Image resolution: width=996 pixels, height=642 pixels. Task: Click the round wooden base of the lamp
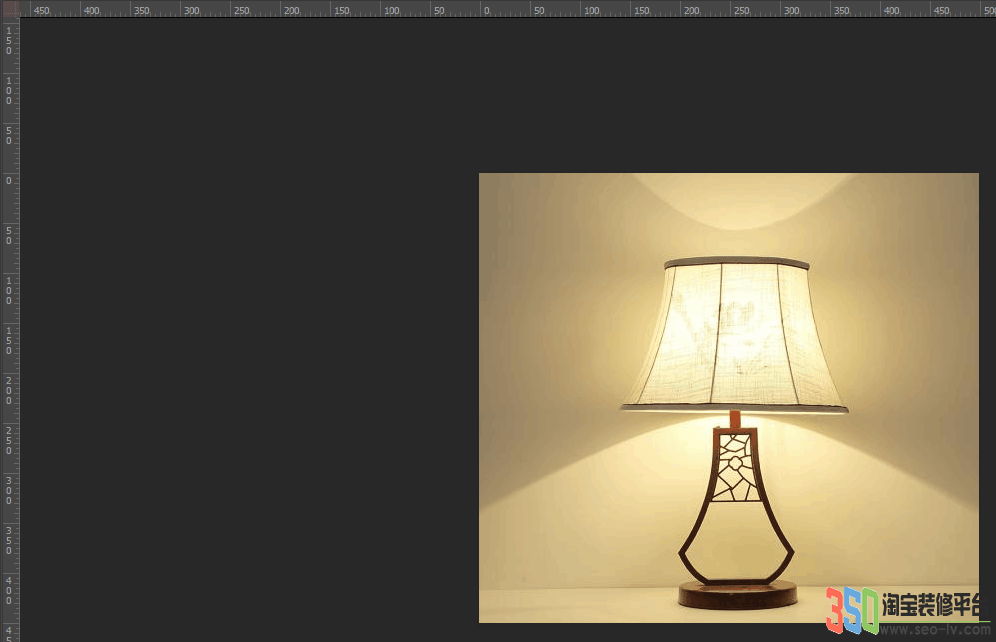click(x=737, y=595)
